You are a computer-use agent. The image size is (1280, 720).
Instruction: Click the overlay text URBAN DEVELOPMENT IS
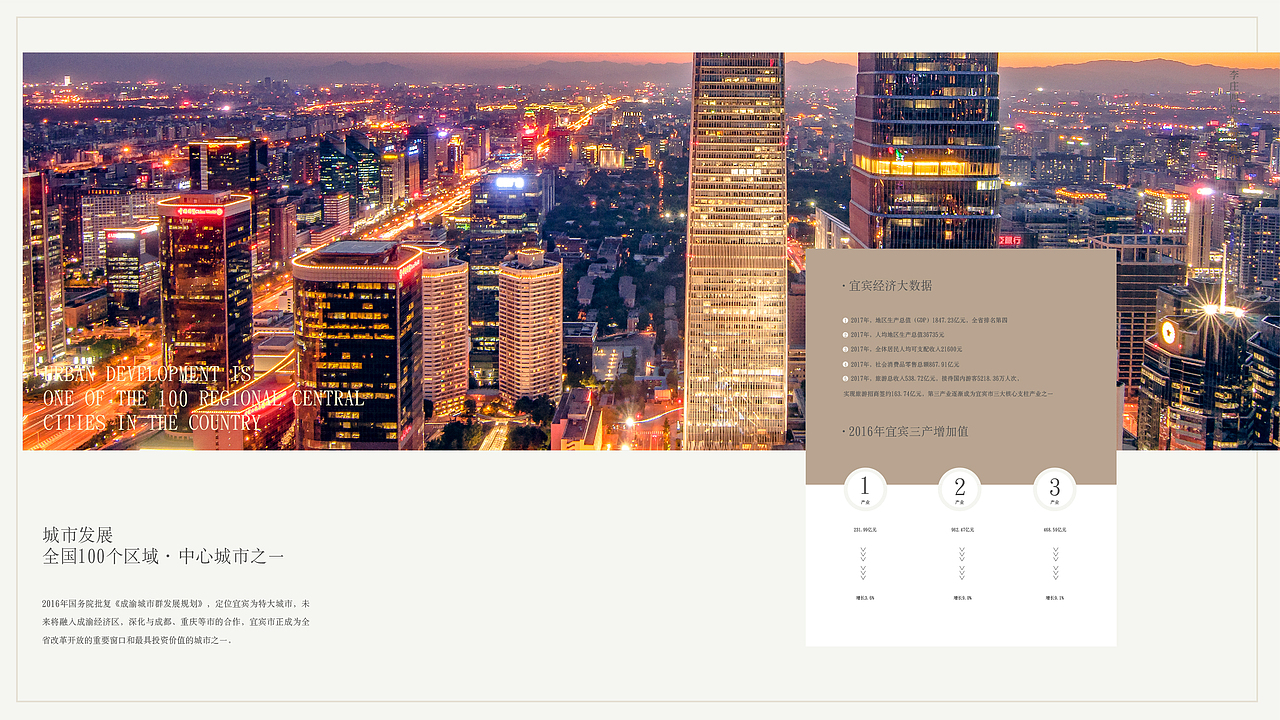click(145, 374)
